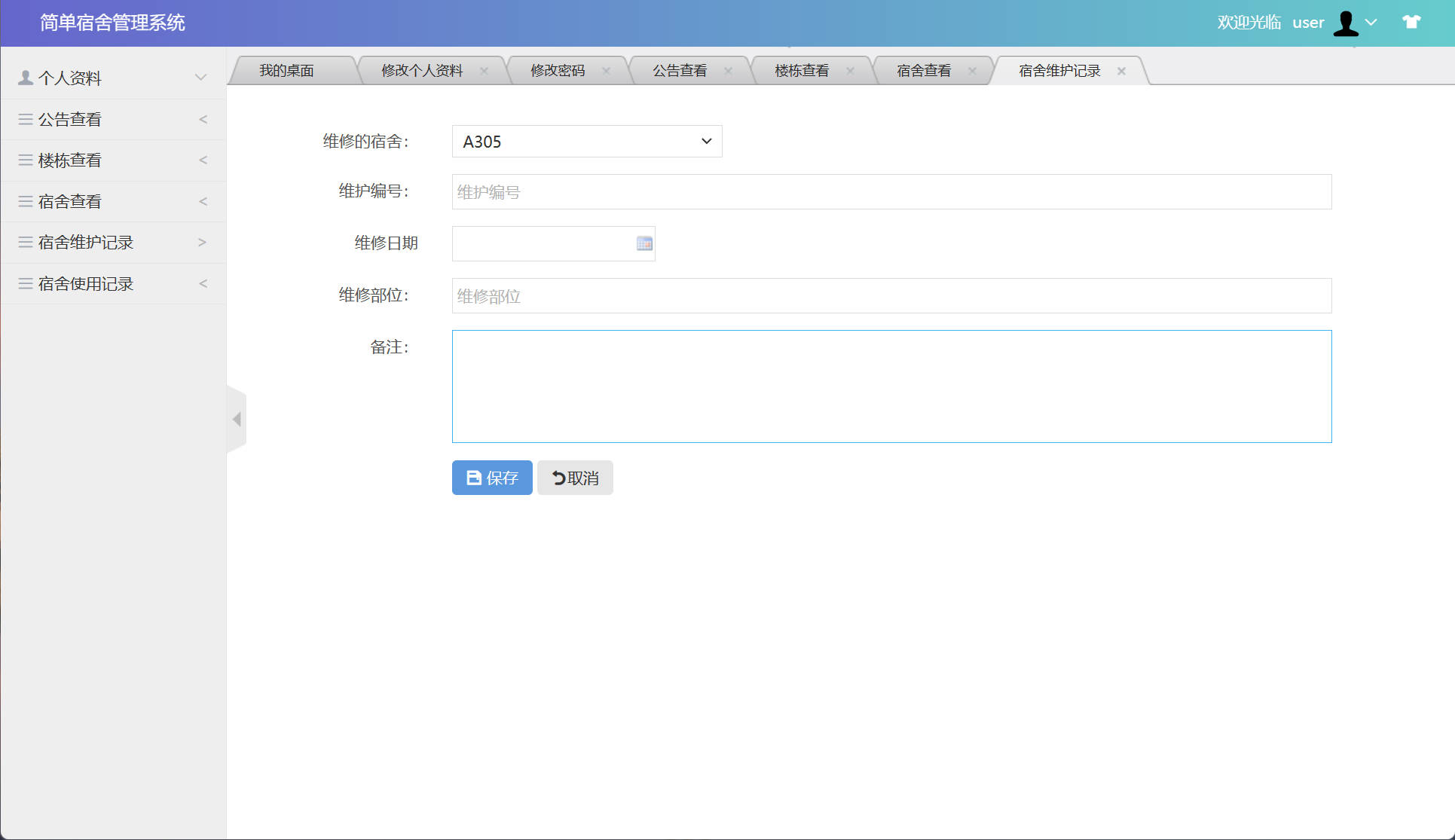Open the calendar picker for 维修日期
This screenshot has width=1455, height=840.
643,243
